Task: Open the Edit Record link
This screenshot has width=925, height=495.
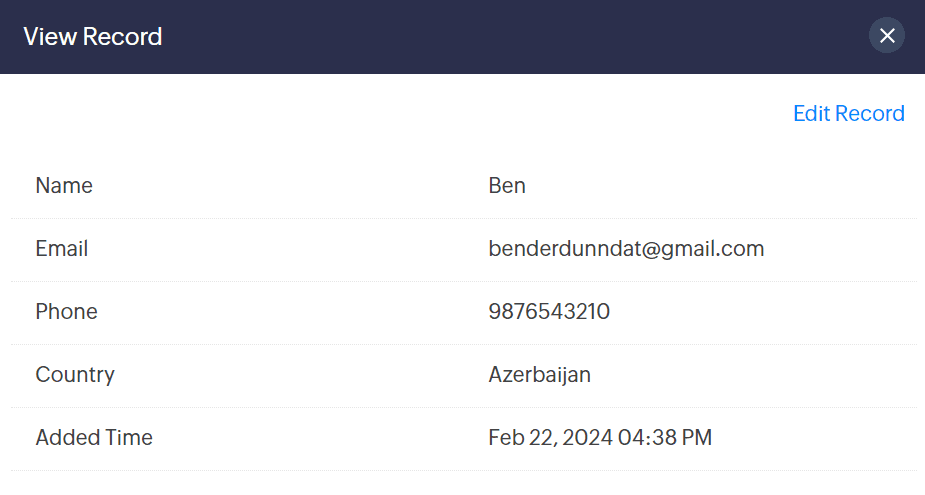Action: click(848, 114)
